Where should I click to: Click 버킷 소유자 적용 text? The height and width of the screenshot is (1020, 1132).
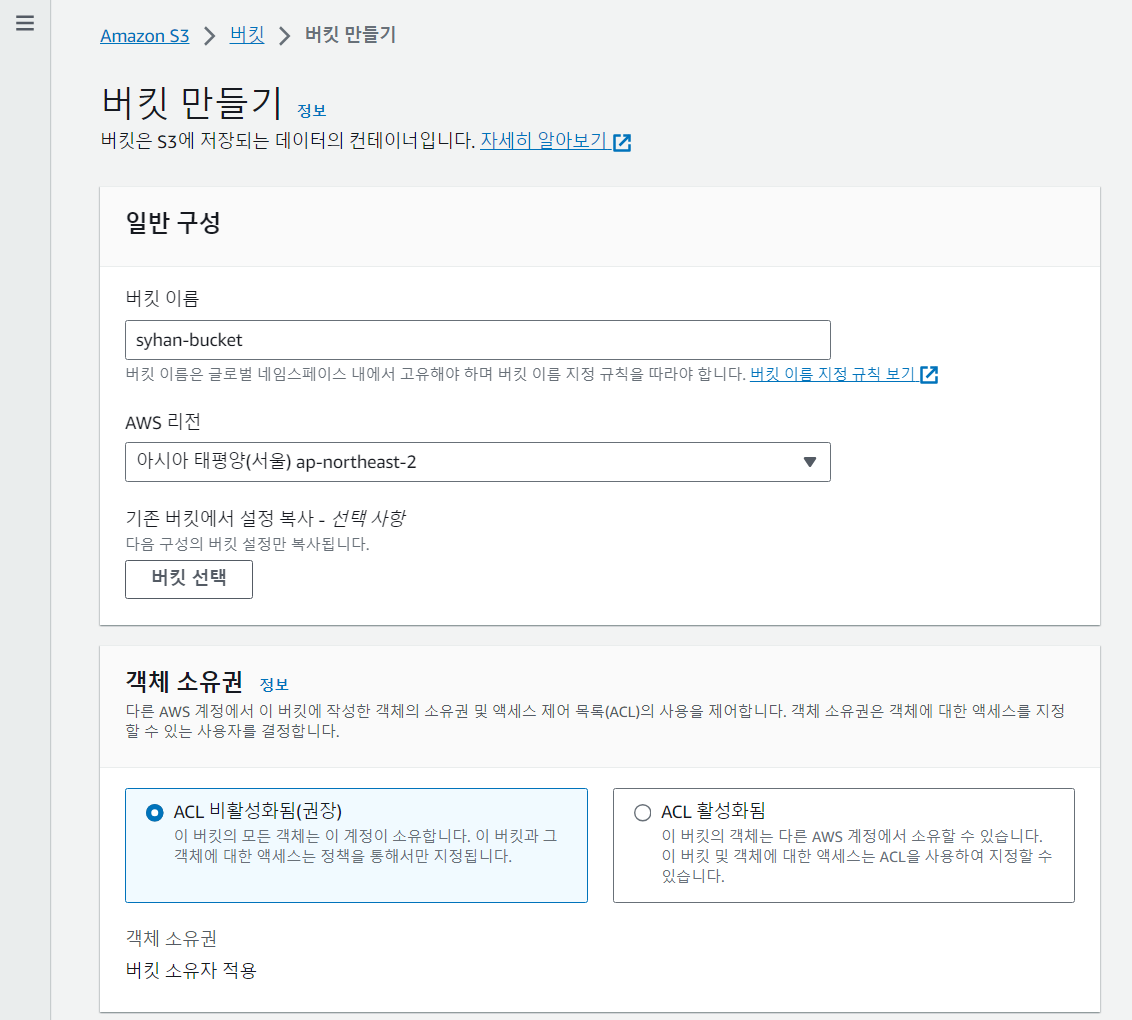[x=191, y=970]
